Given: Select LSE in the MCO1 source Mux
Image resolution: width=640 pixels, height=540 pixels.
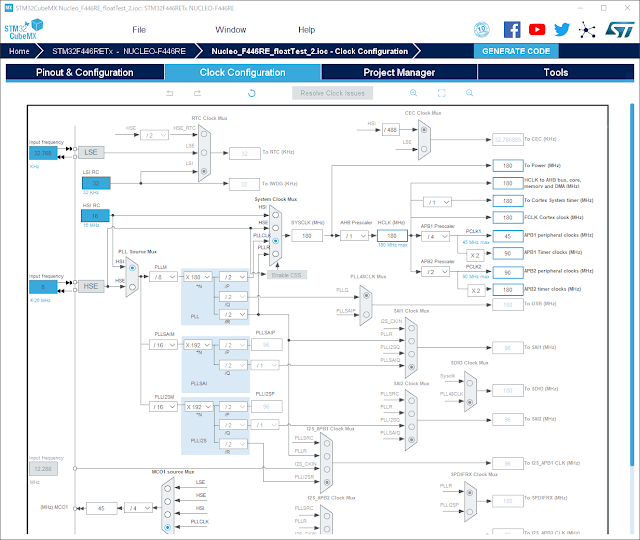Looking at the screenshot, I should tap(167, 488).
